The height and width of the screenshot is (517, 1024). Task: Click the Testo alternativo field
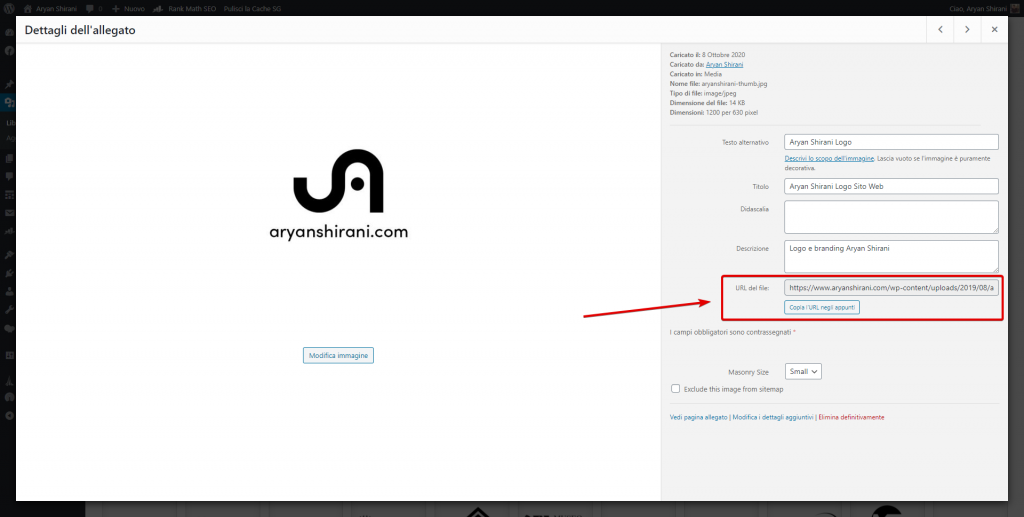891,142
